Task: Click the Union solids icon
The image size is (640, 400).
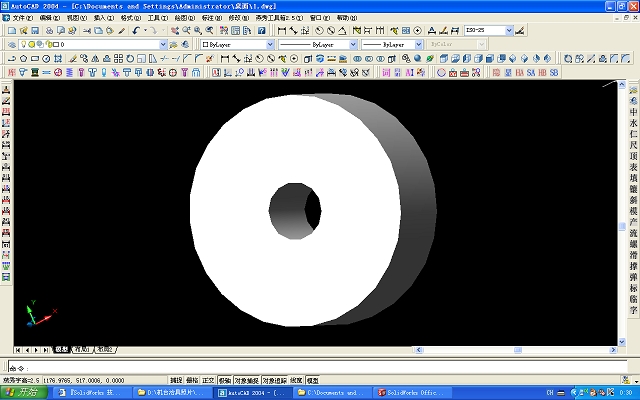Action: pos(357,59)
